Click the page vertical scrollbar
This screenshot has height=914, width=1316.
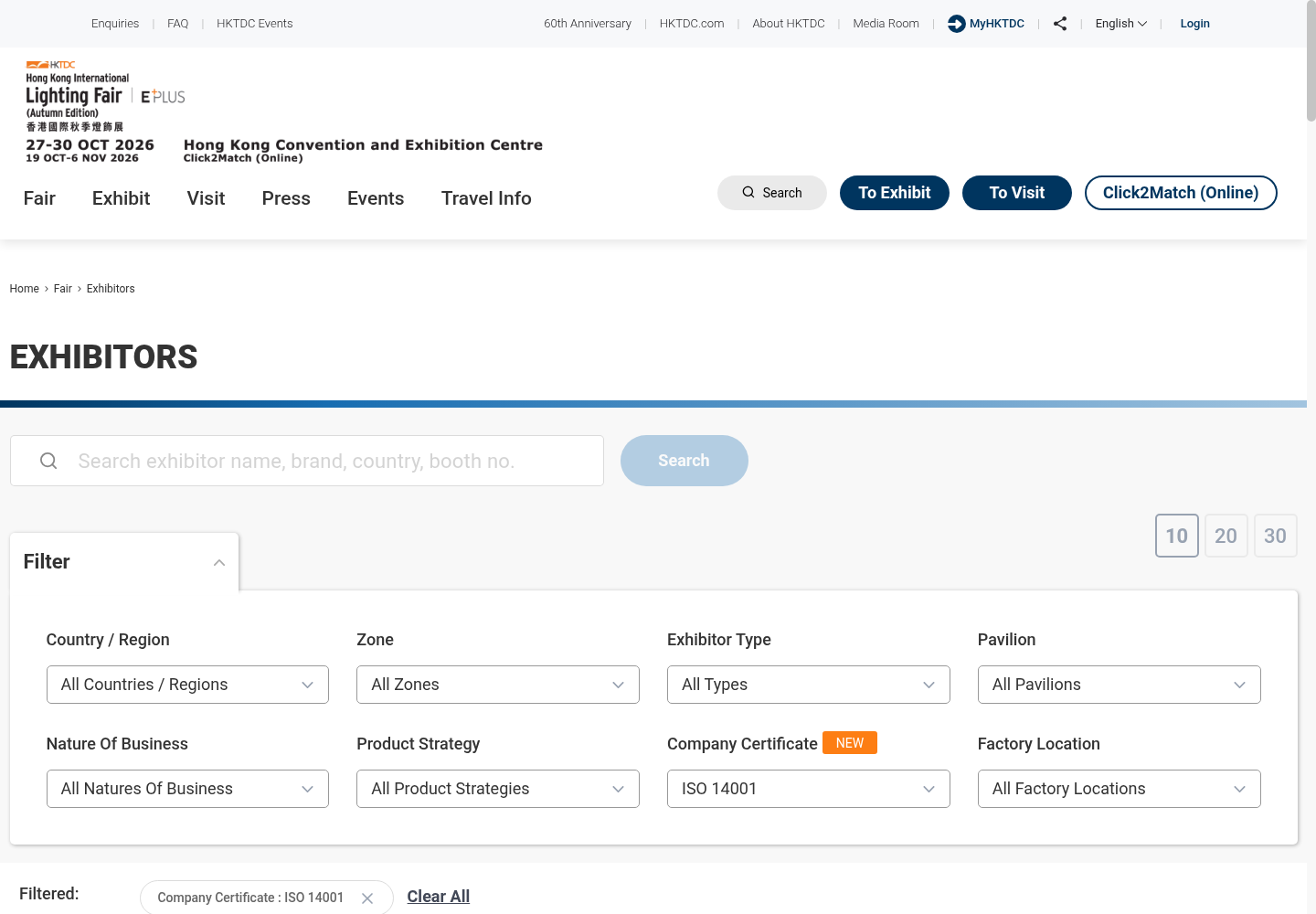pyautogui.click(x=1311, y=457)
